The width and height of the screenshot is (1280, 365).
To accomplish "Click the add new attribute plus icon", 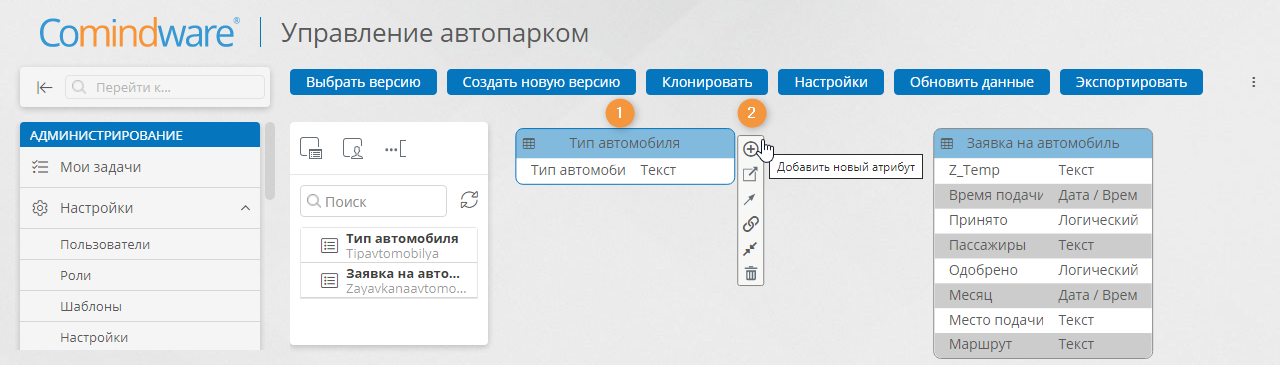I will pos(750,149).
